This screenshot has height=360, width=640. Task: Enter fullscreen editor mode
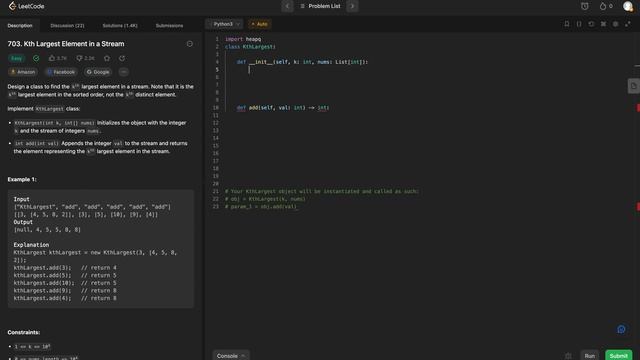point(628,24)
